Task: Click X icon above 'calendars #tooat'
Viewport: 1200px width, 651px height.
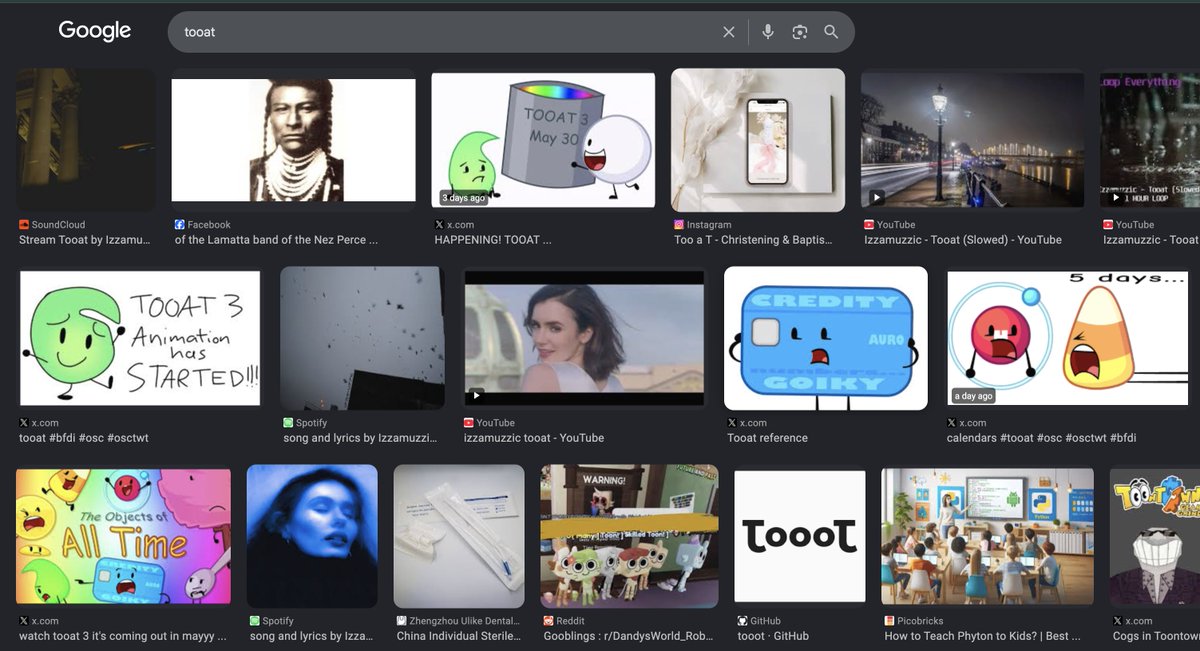Action: [x=952, y=423]
